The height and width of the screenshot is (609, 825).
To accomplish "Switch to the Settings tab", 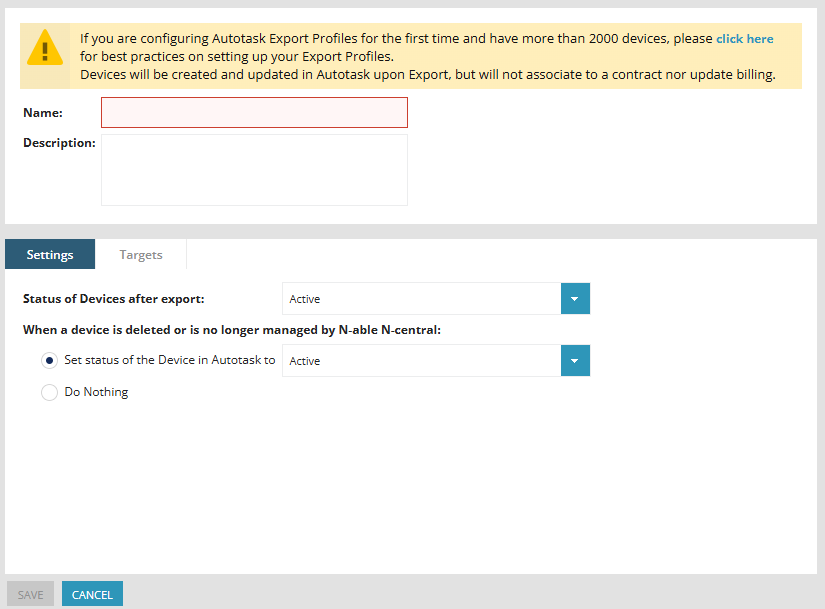I will (50, 255).
